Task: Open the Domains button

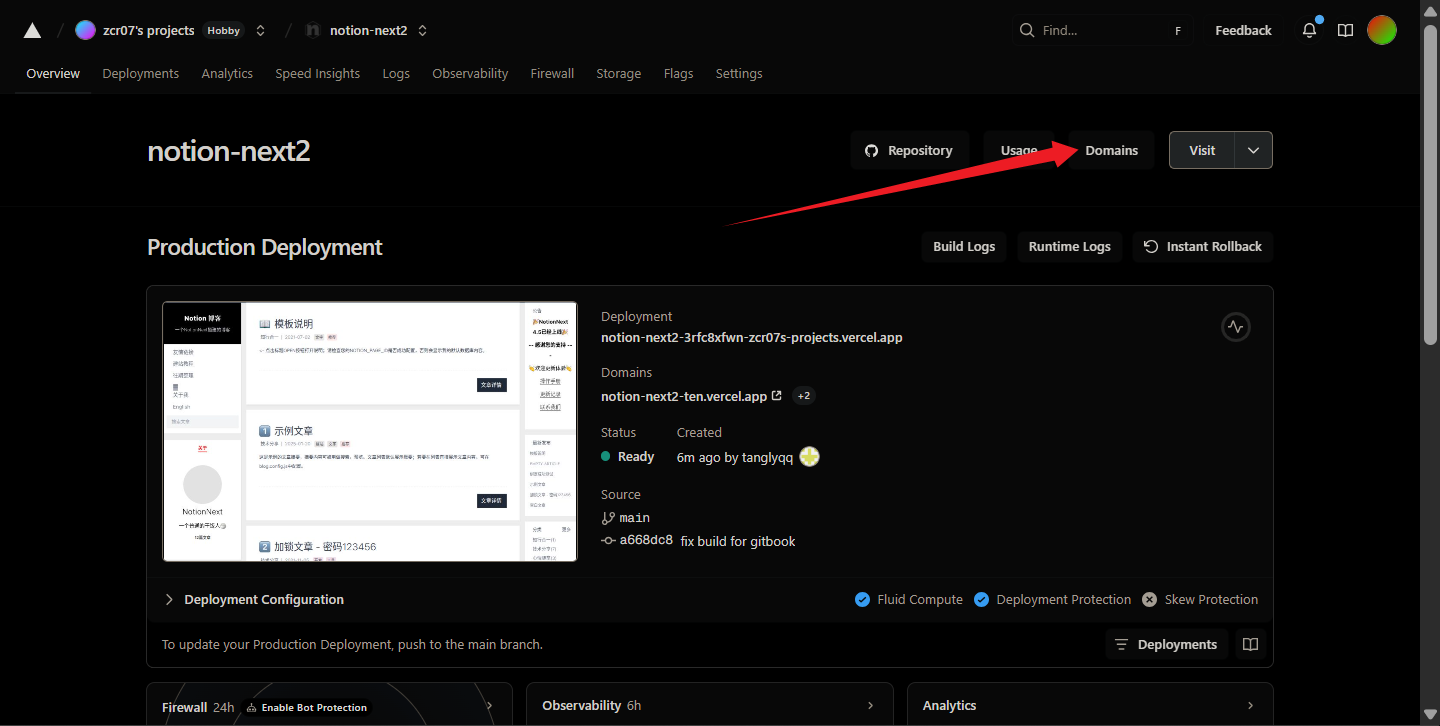Action: click(x=1111, y=150)
